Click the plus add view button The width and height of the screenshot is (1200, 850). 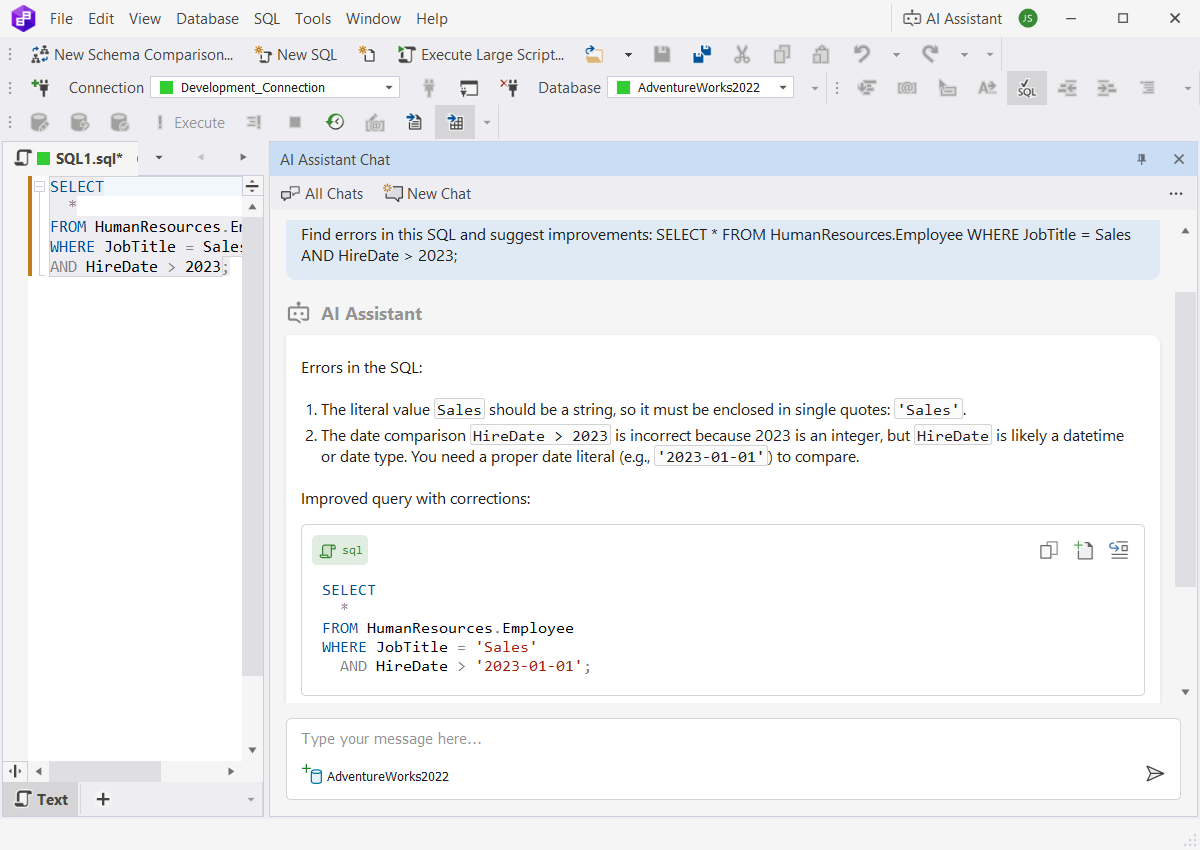pos(103,799)
